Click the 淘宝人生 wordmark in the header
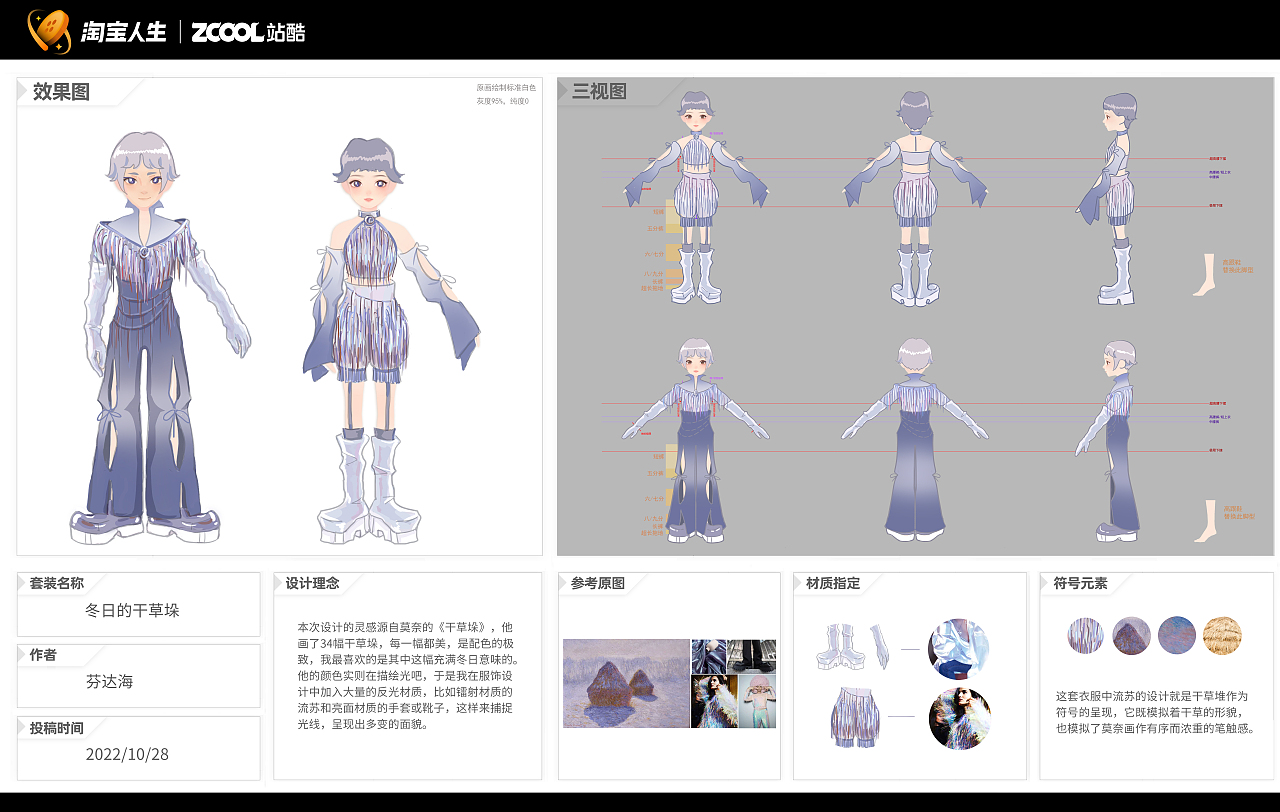The width and height of the screenshot is (1280, 812). [x=124, y=32]
